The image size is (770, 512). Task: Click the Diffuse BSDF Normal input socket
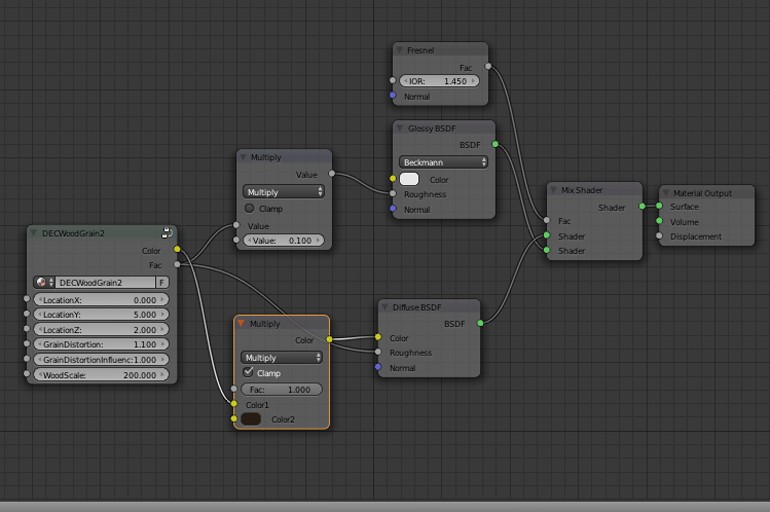click(x=378, y=367)
